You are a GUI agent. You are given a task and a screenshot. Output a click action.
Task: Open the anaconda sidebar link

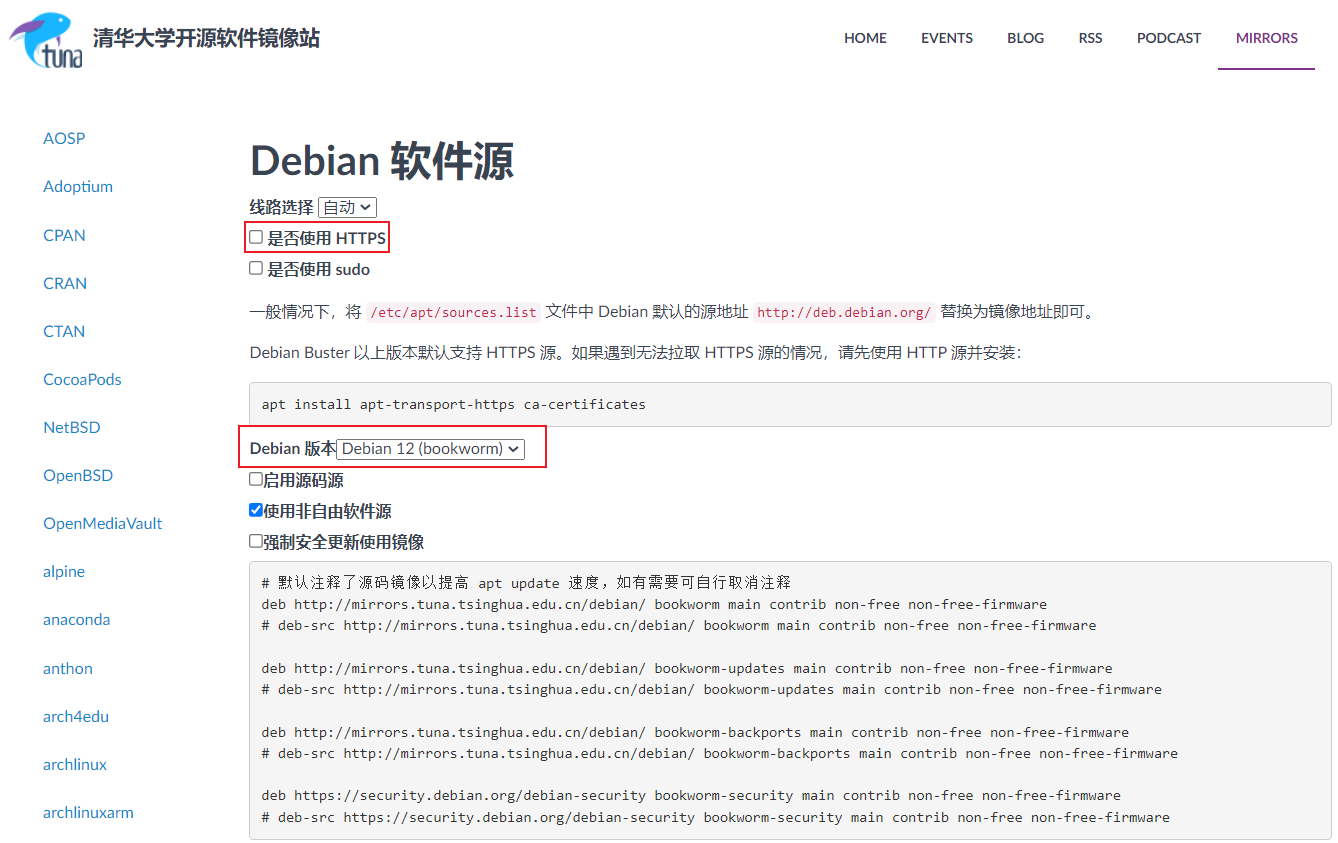76,619
